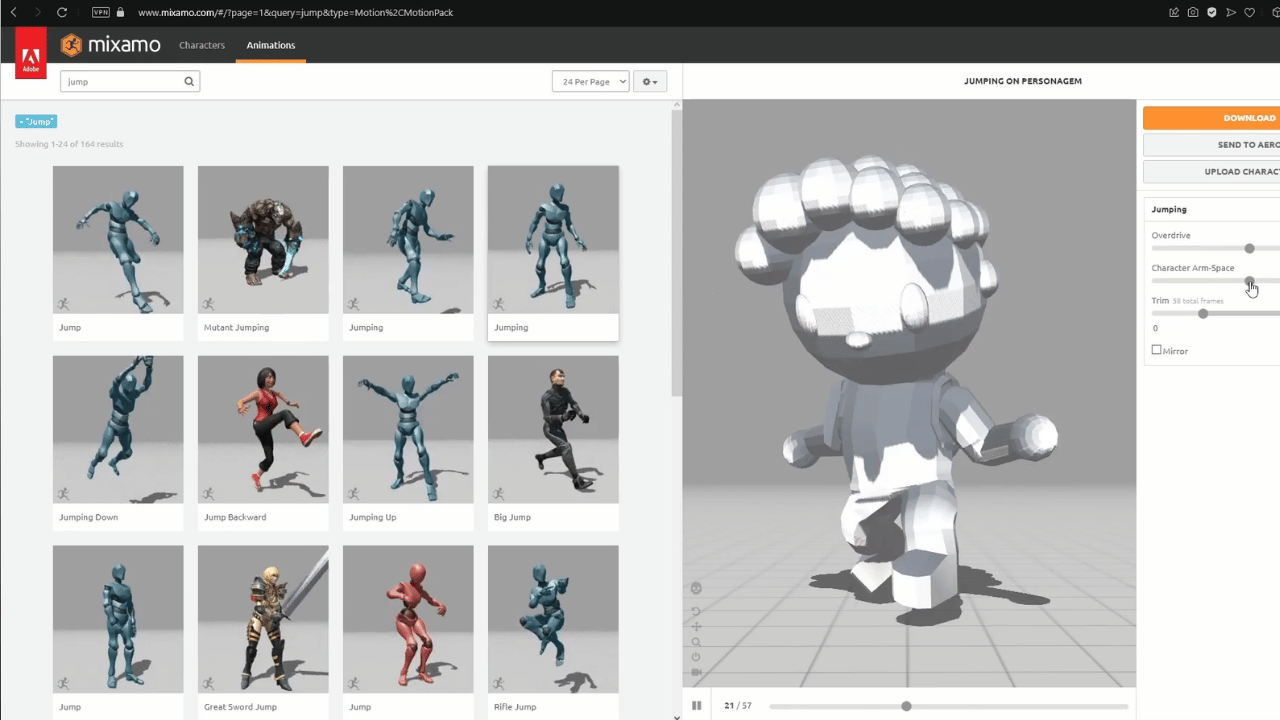Click the orange Download button
1280x720 pixels.
[1211, 118]
